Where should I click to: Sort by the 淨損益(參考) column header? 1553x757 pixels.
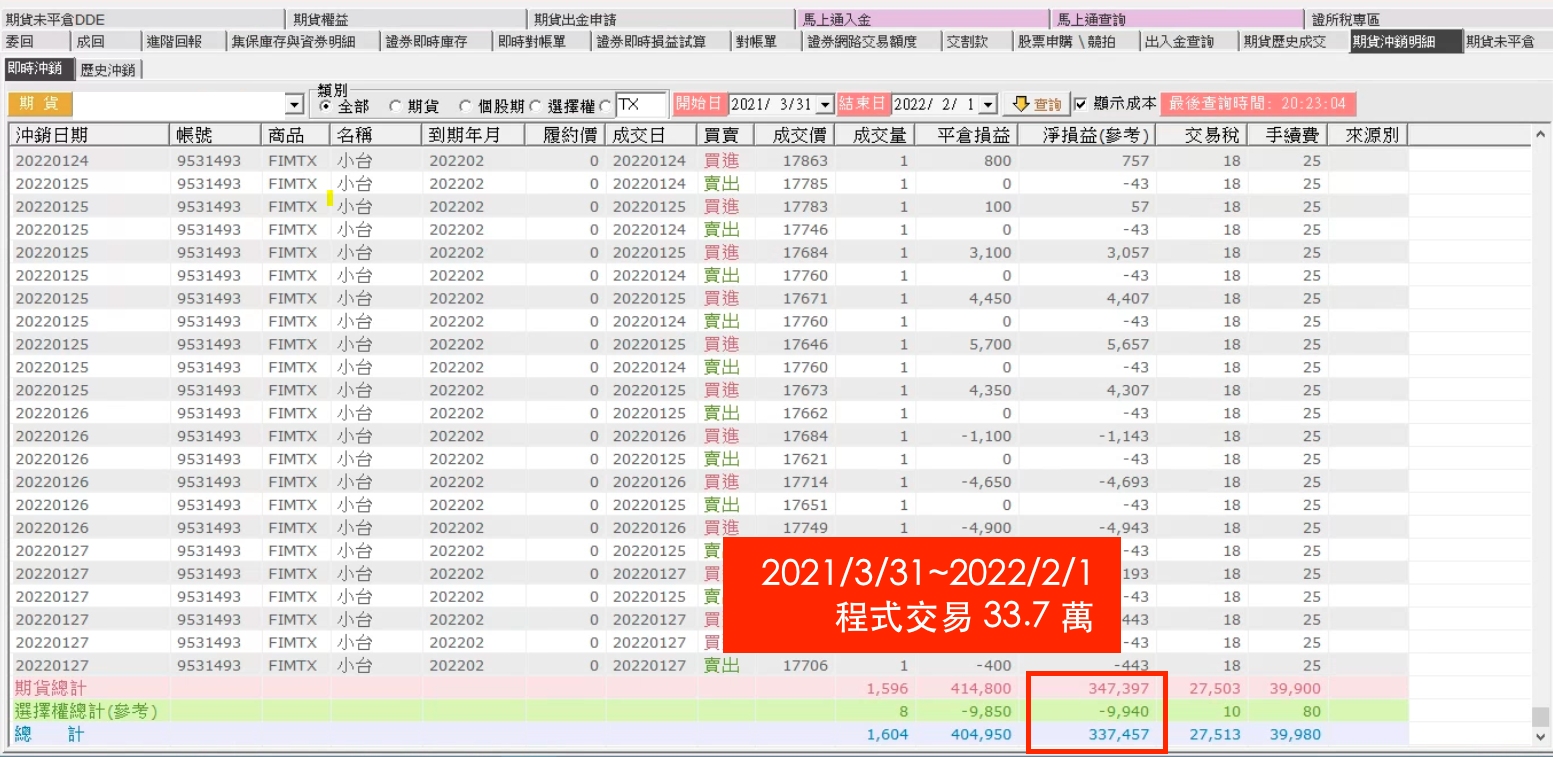click(1089, 135)
